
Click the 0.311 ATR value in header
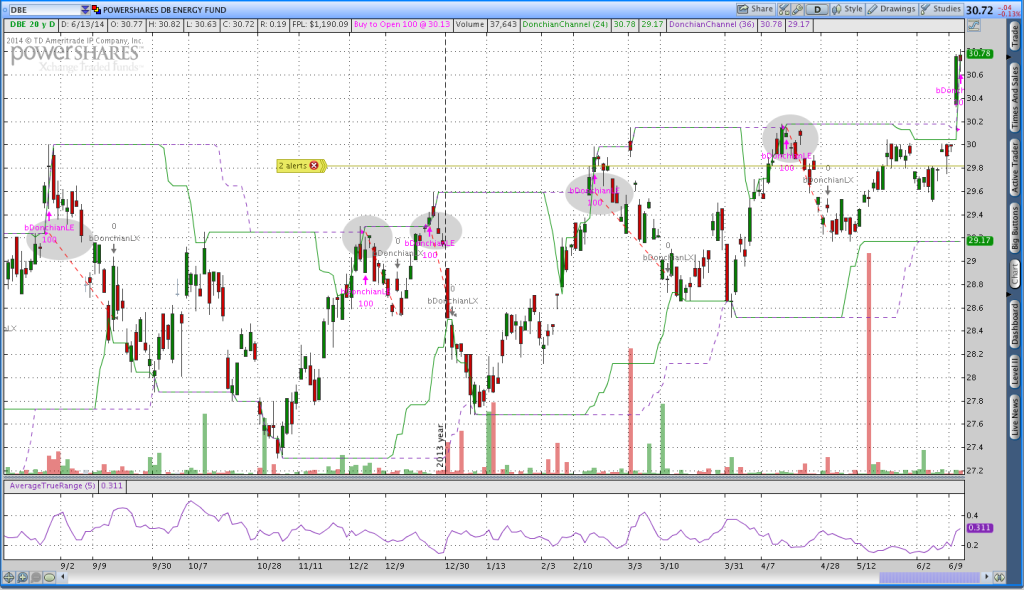point(112,486)
